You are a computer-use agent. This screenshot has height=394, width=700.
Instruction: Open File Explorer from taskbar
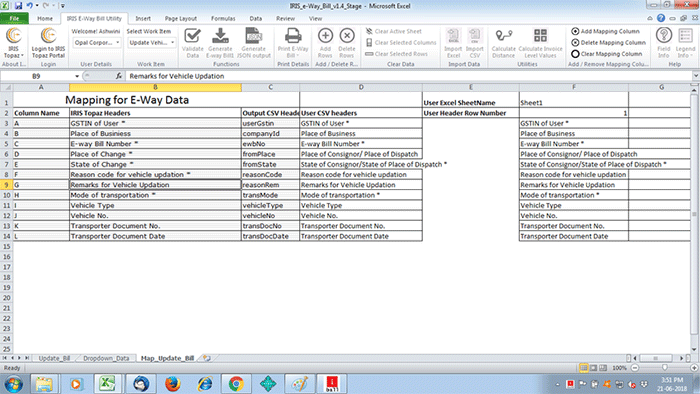coord(44,384)
